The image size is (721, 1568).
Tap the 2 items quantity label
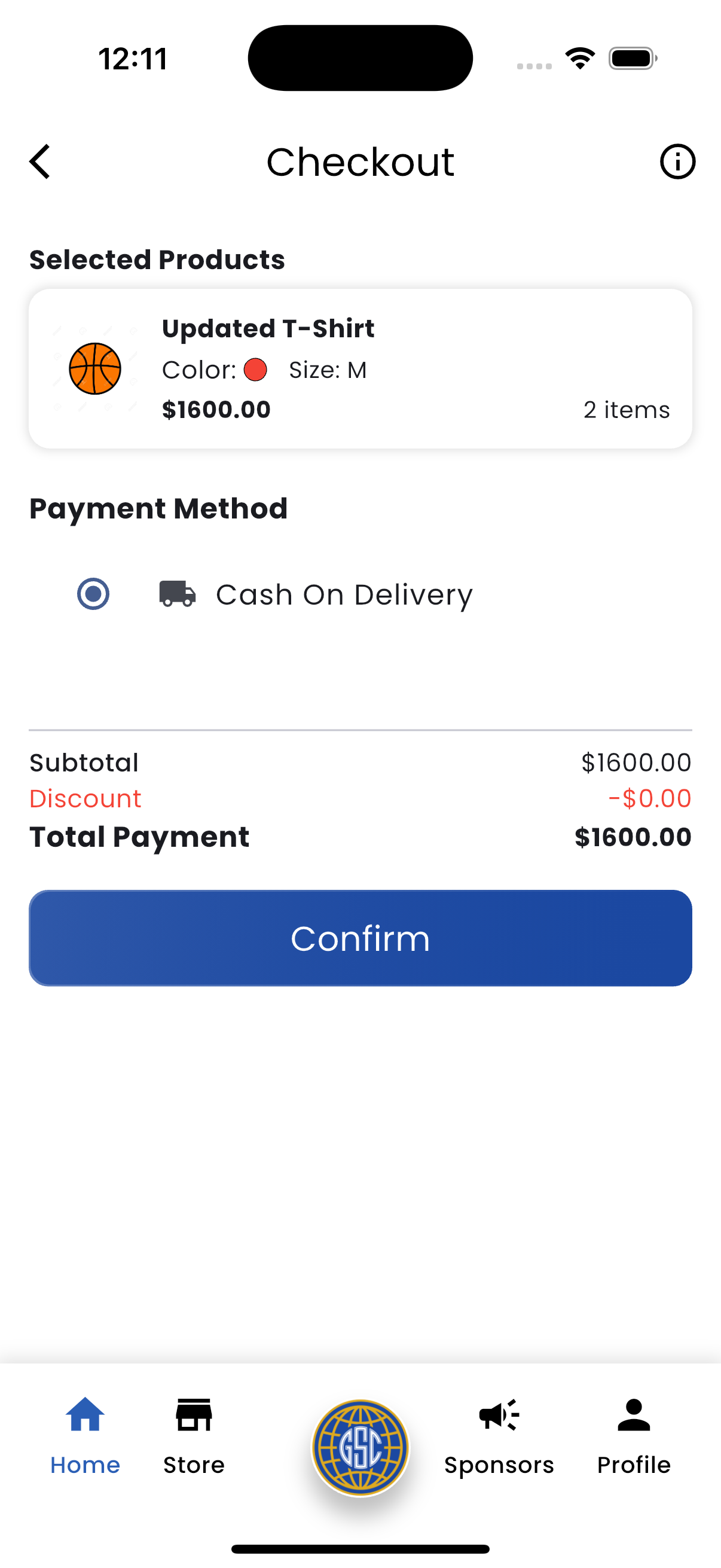click(627, 410)
